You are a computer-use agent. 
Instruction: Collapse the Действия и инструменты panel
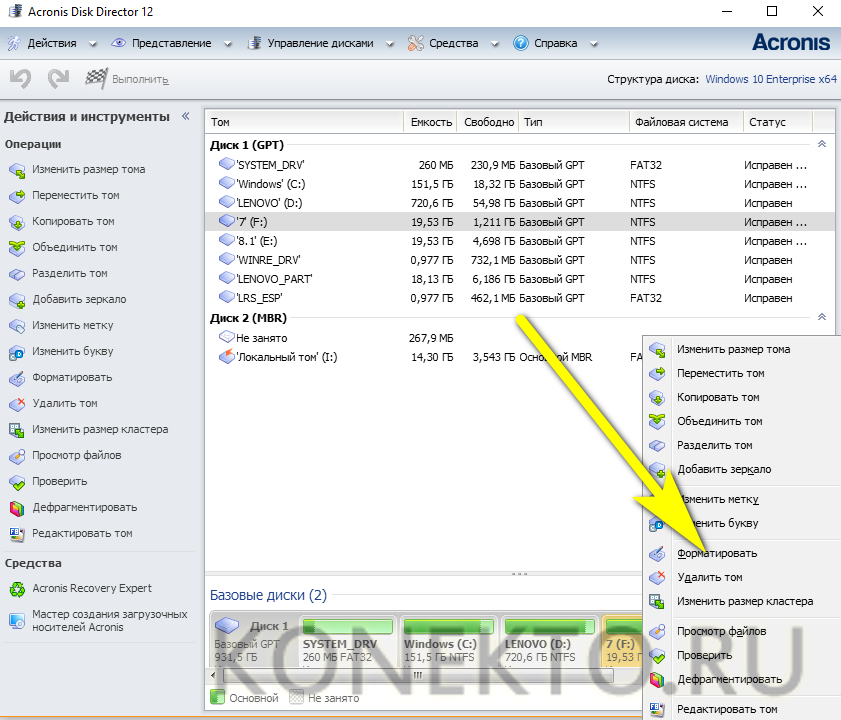click(x=185, y=117)
